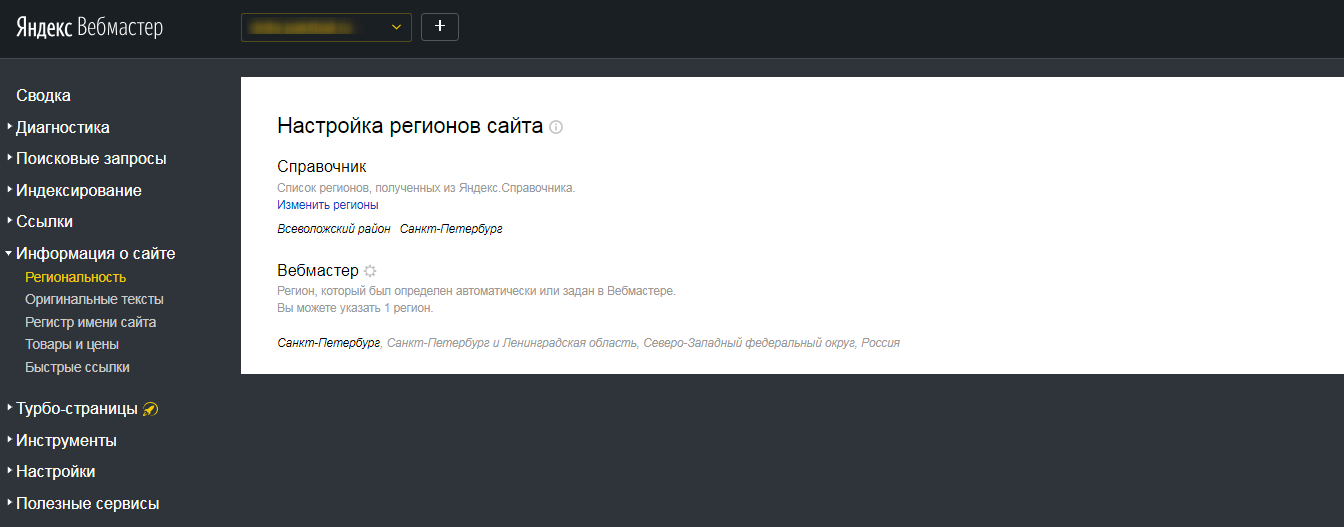Collapse the Информация о сайте section
This screenshot has width=1344, height=527.
(95, 253)
